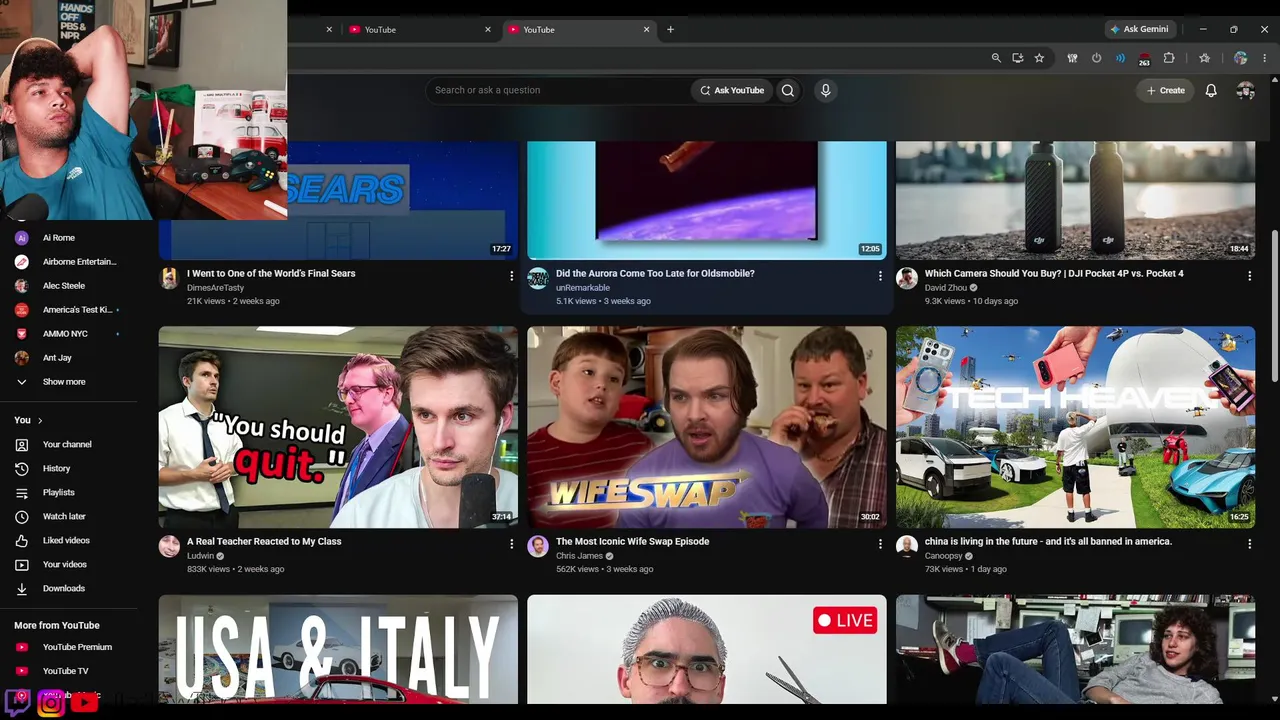
Task: Go to Your channel in sidebar
Action: [68, 444]
